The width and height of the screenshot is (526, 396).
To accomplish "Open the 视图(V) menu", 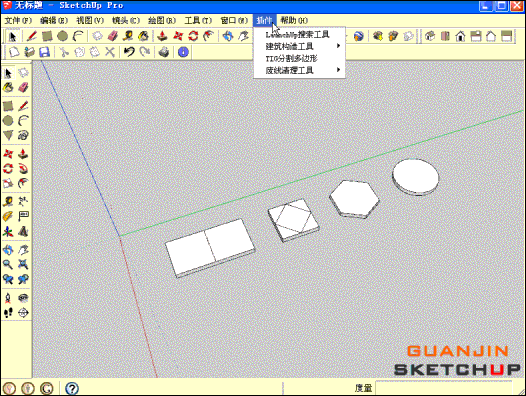I will pyautogui.click(x=90, y=20).
